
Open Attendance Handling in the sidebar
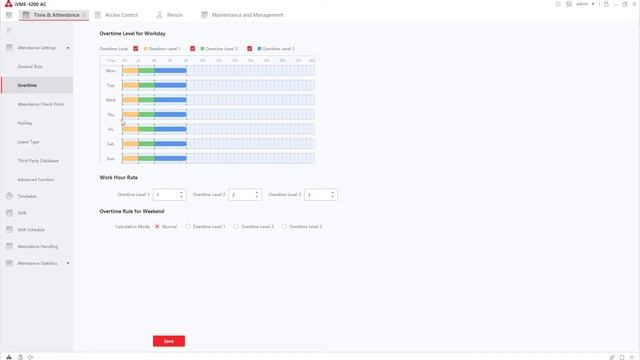coord(38,247)
